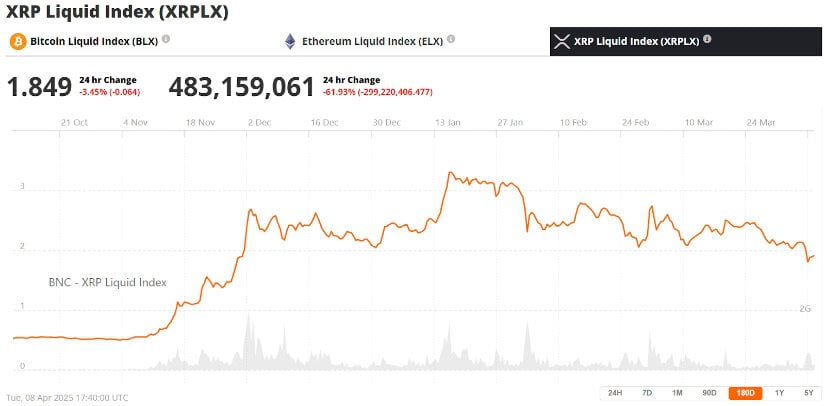
Task: Click the Bitcoin logo icon
Action: [x=17, y=42]
